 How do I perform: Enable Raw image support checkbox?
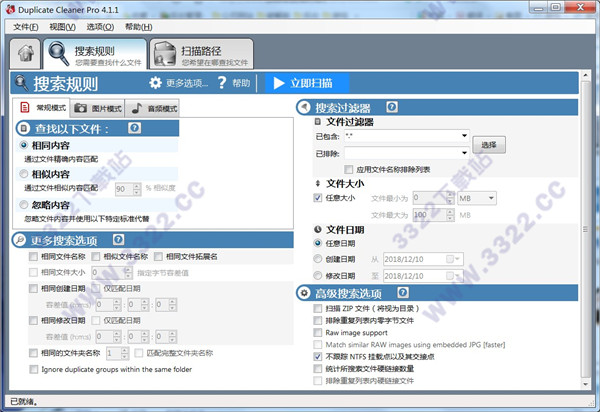pos(318,332)
